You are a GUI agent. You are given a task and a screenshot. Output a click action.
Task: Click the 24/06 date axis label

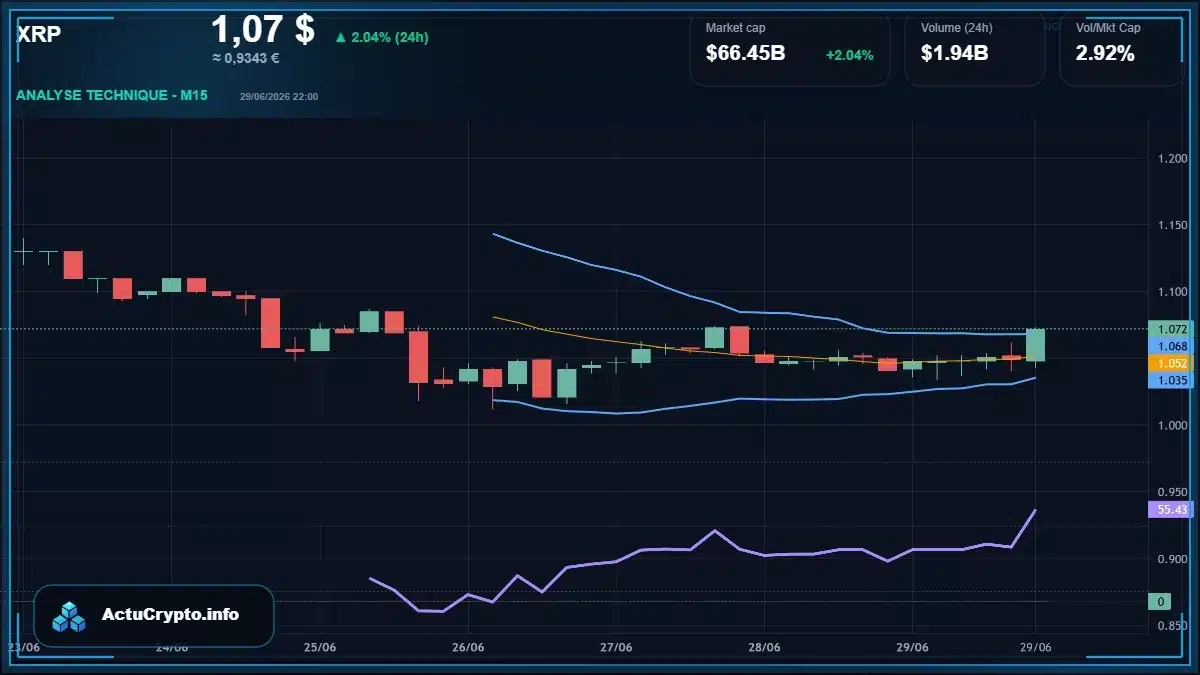click(x=172, y=647)
